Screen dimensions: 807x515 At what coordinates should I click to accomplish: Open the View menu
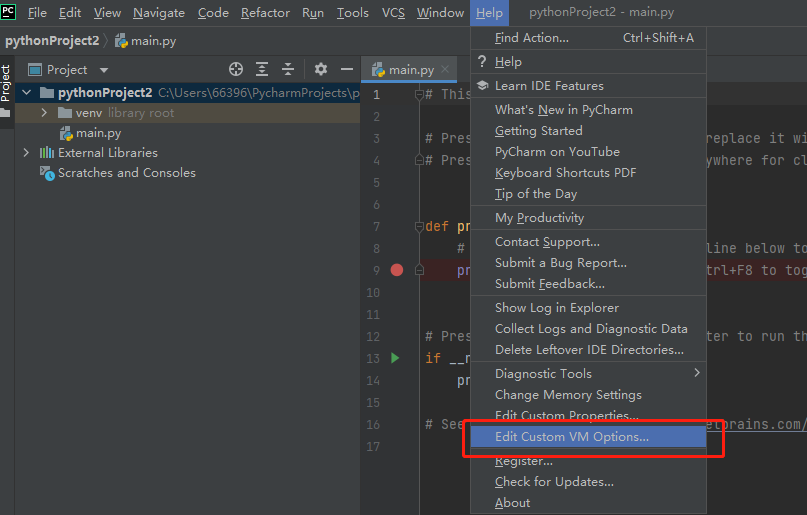coord(107,13)
